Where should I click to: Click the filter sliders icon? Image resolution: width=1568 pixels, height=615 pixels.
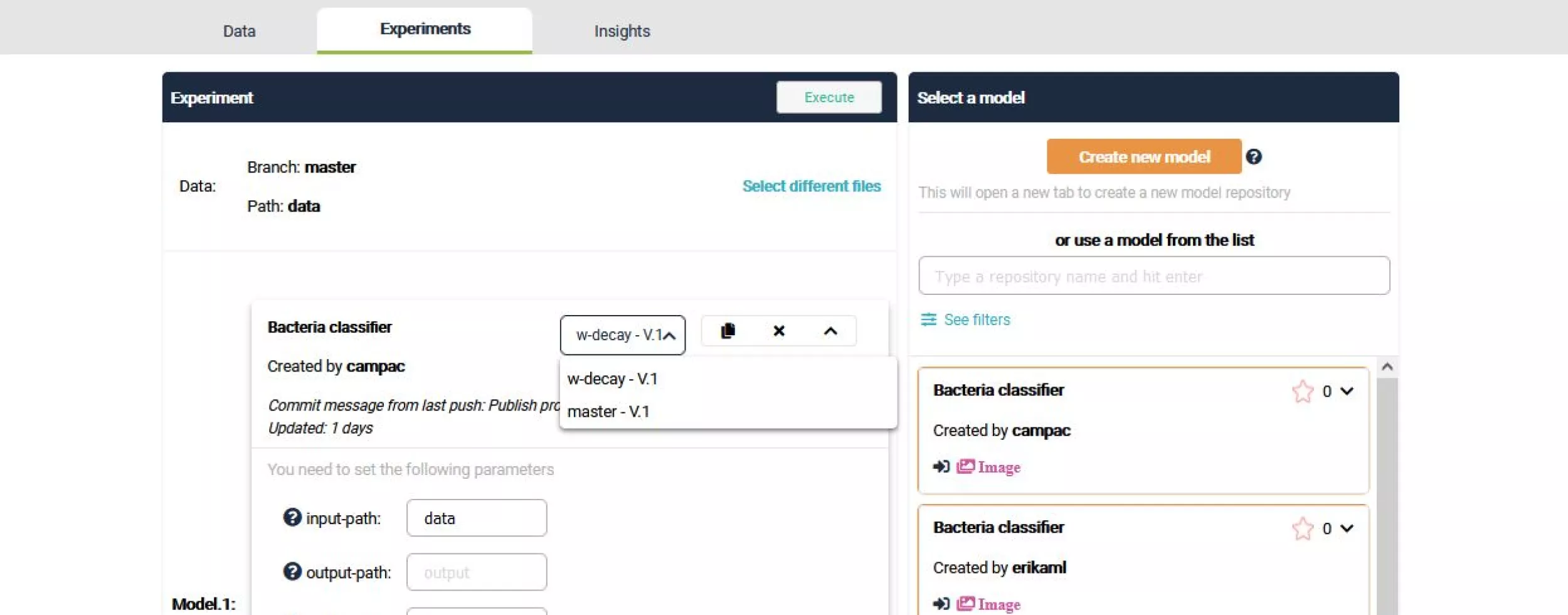[928, 320]
